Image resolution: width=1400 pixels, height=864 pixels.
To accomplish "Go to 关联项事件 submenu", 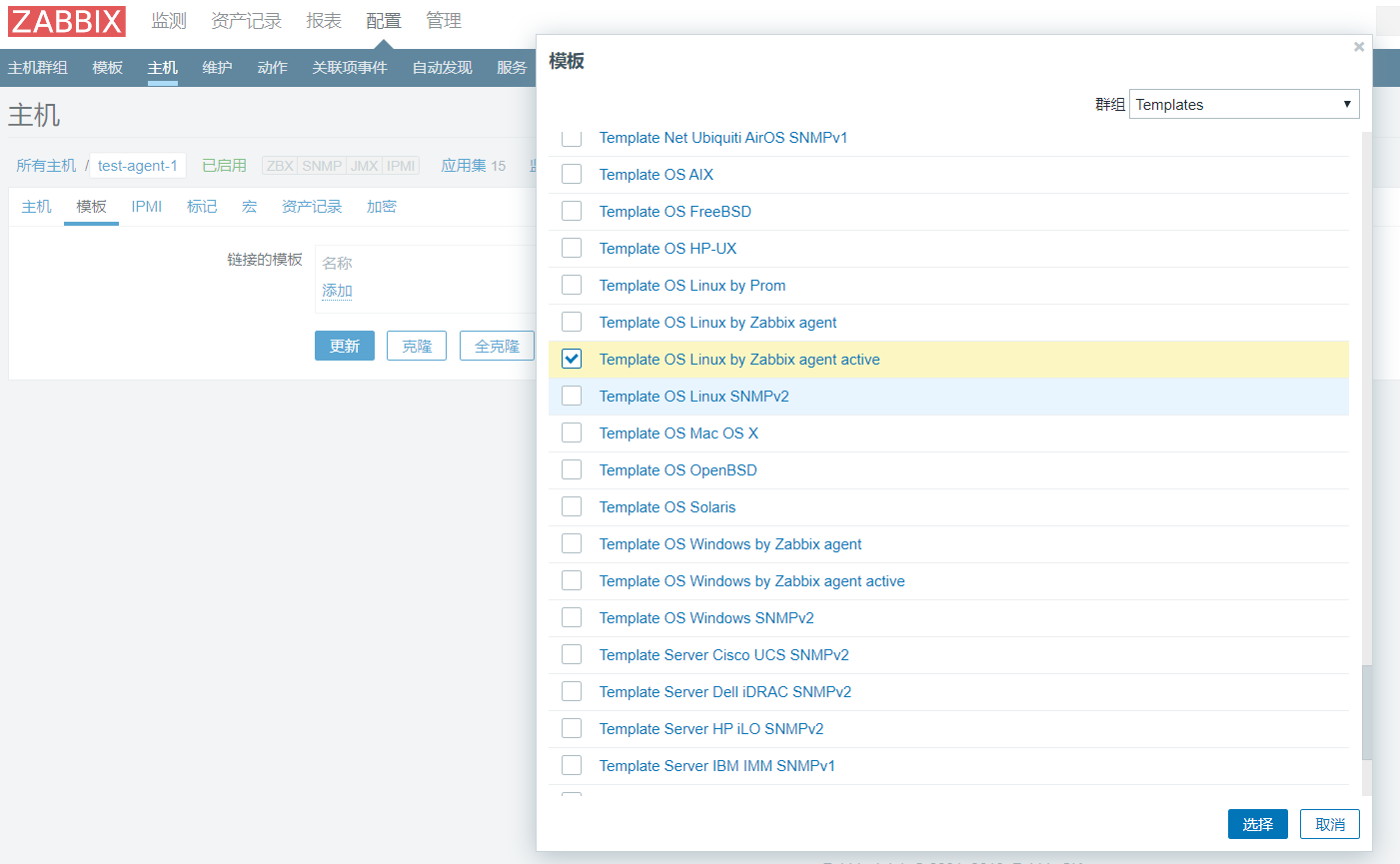I will [x=350, y=68].
